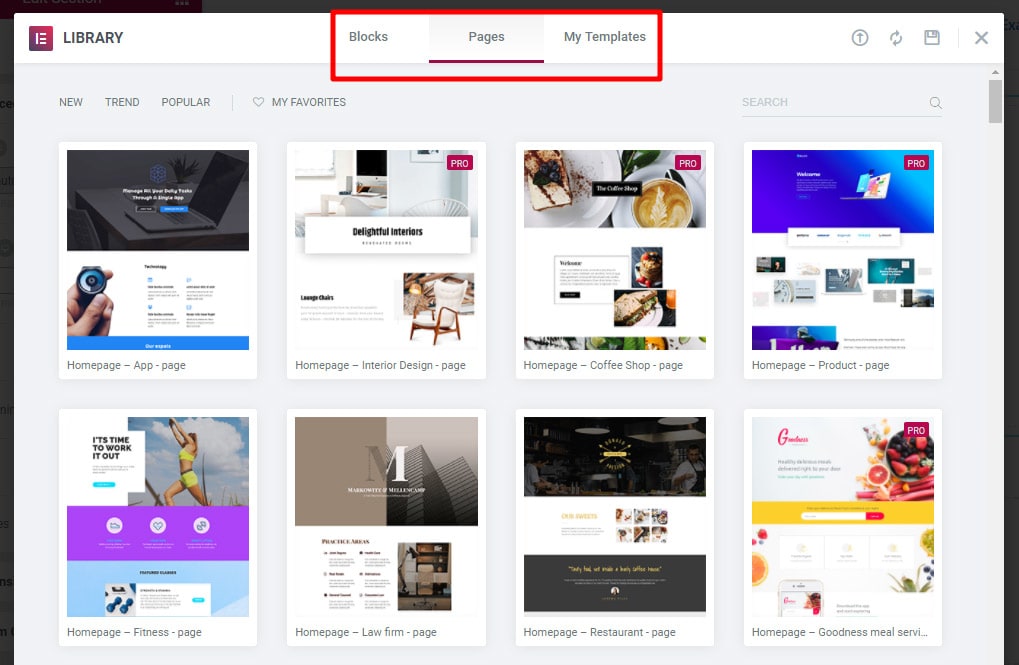Click the PRO badge on Interior Design
Screen dimensions: 1019x665
click(x=459, y=163)
